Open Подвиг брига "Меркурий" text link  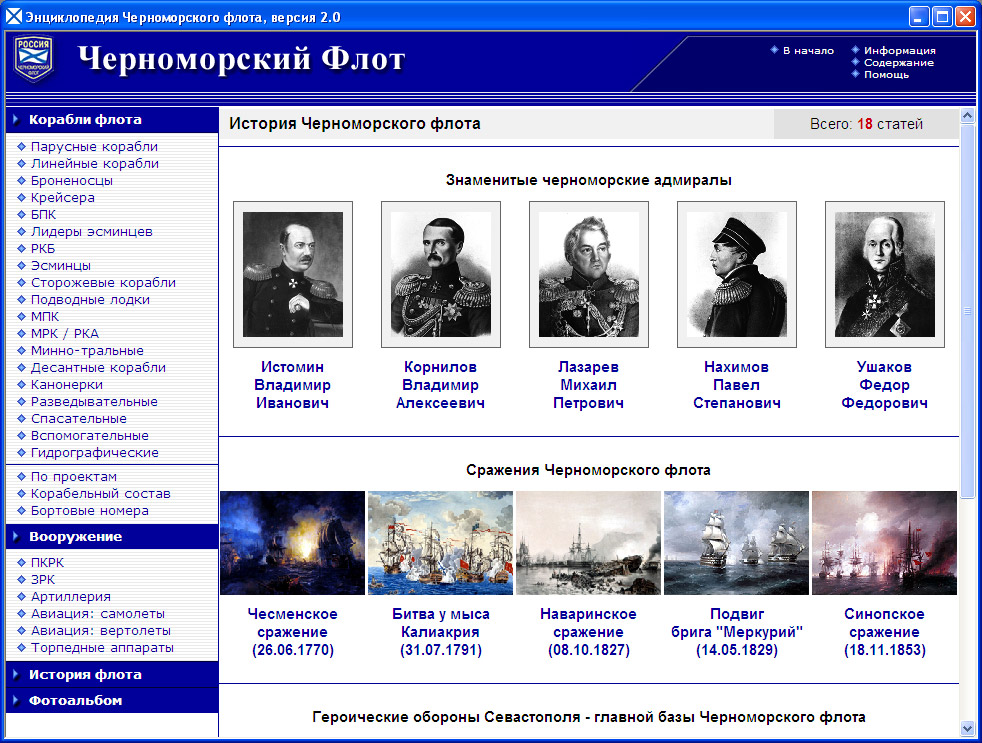tap(736, 631)
